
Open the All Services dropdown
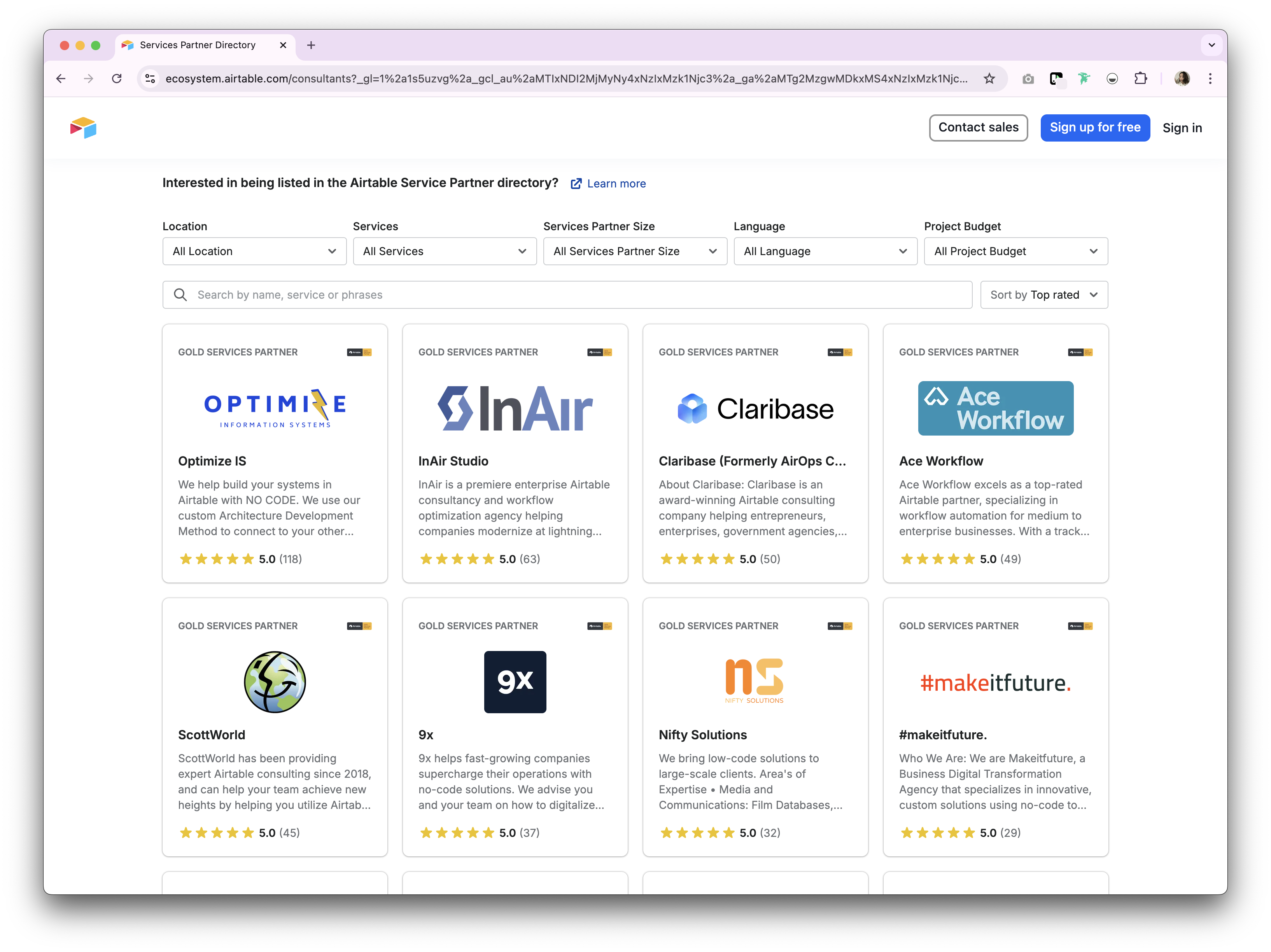pos(444,251)
